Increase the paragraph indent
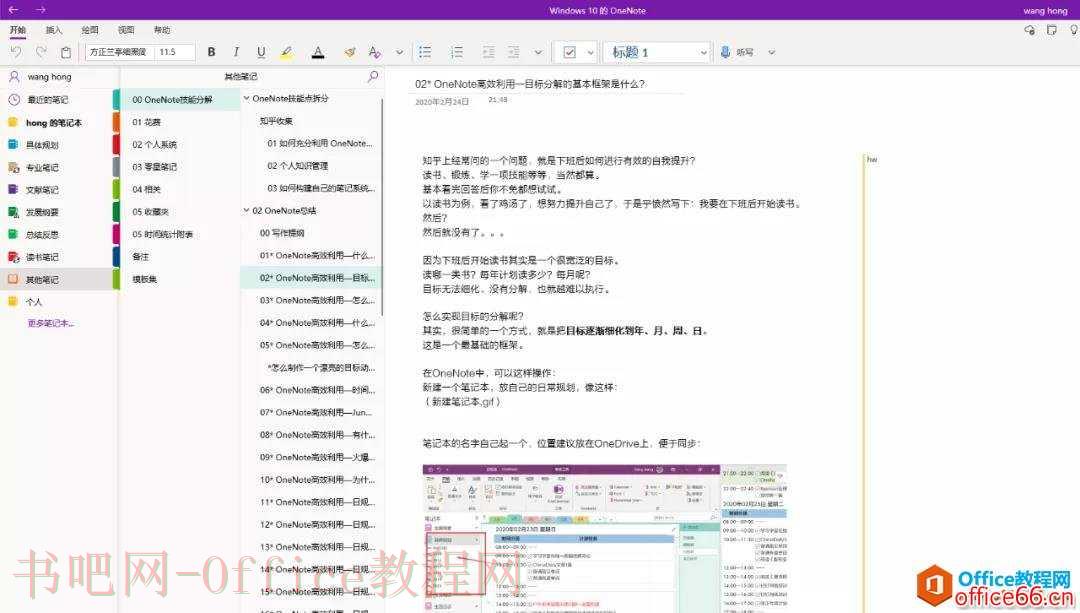This screenshot has width=1080, height=613. [513, 52]
